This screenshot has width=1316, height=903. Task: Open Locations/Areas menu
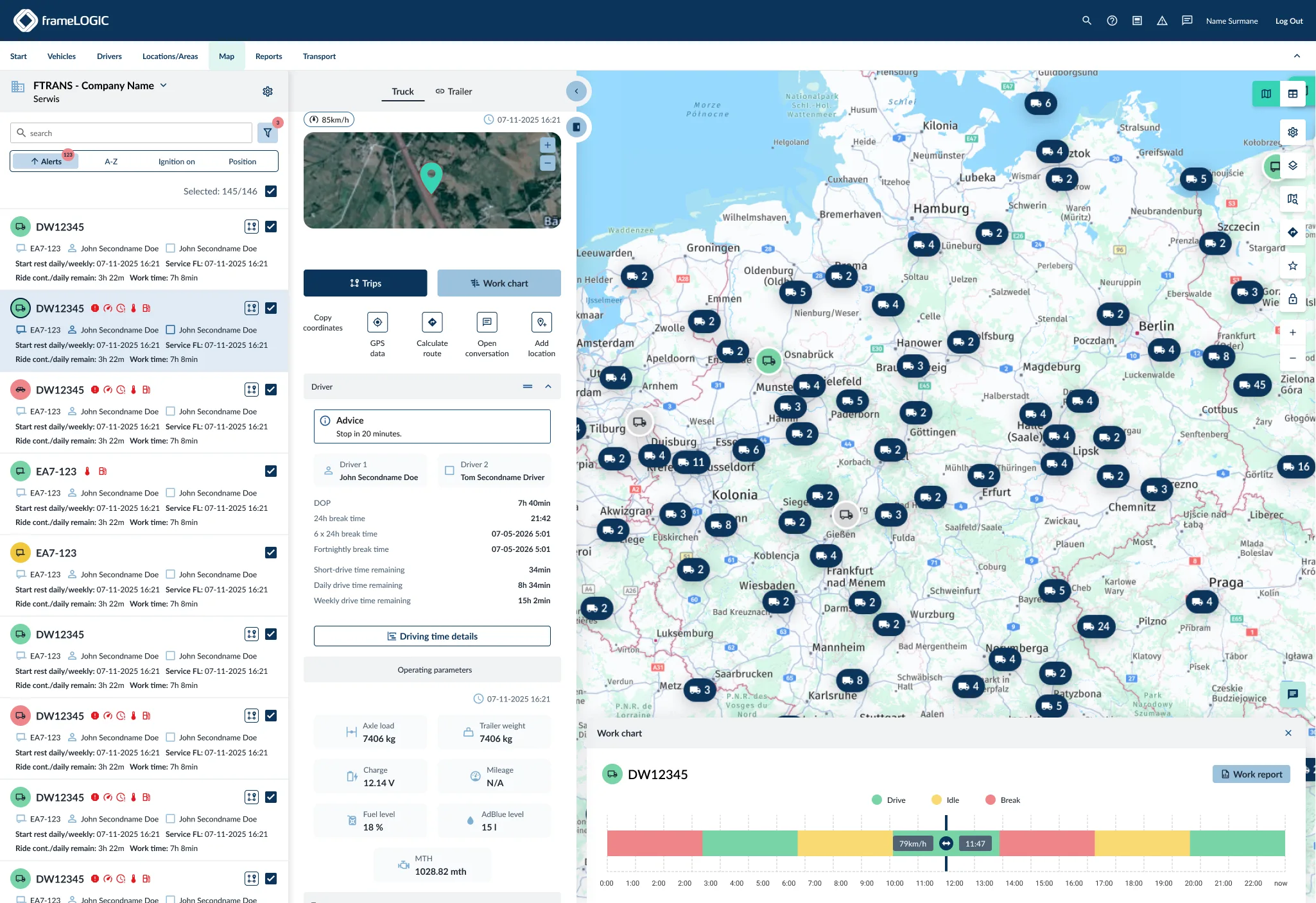(x=170, y=56)
